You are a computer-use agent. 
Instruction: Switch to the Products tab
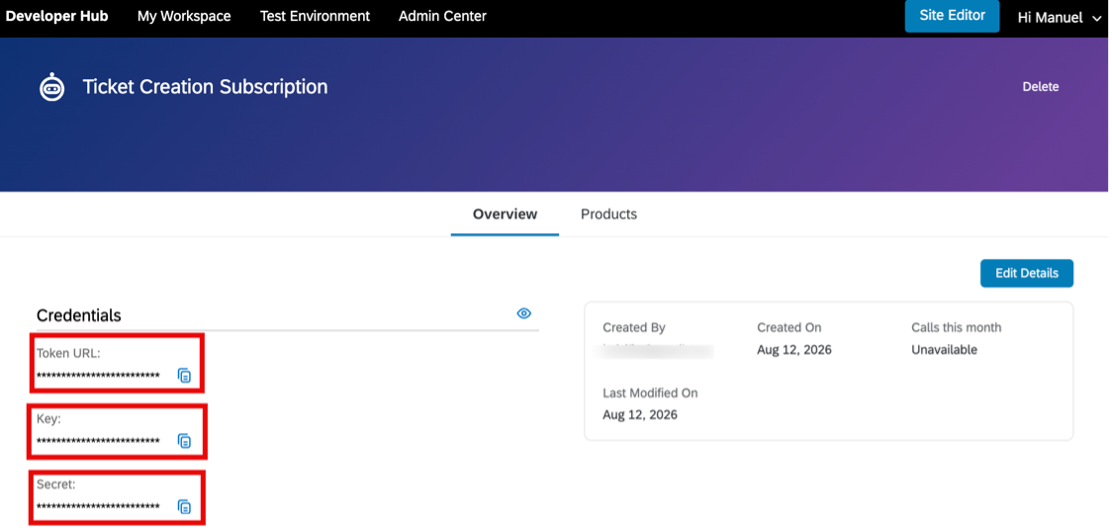pyautogui.click(x=608, y=214)
